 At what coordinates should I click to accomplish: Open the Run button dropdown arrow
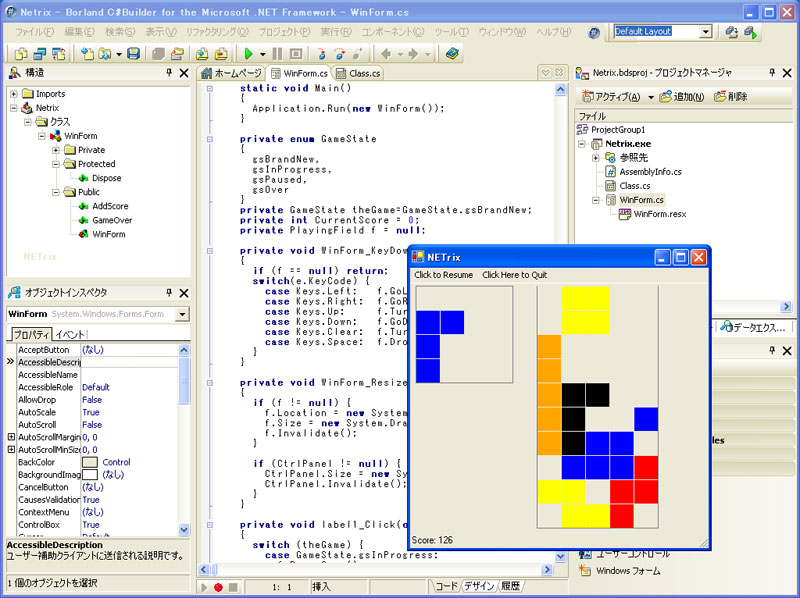click(x=263, y=54)
